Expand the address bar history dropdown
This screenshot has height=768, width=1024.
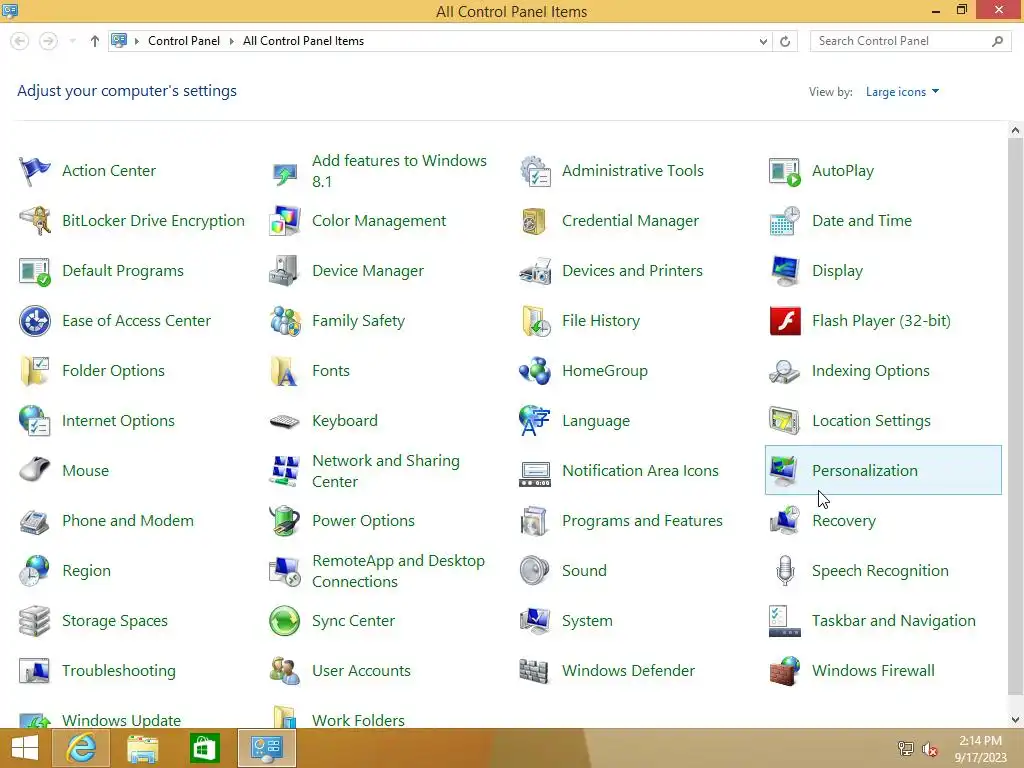pyautogui.click(x=763, y=41)
